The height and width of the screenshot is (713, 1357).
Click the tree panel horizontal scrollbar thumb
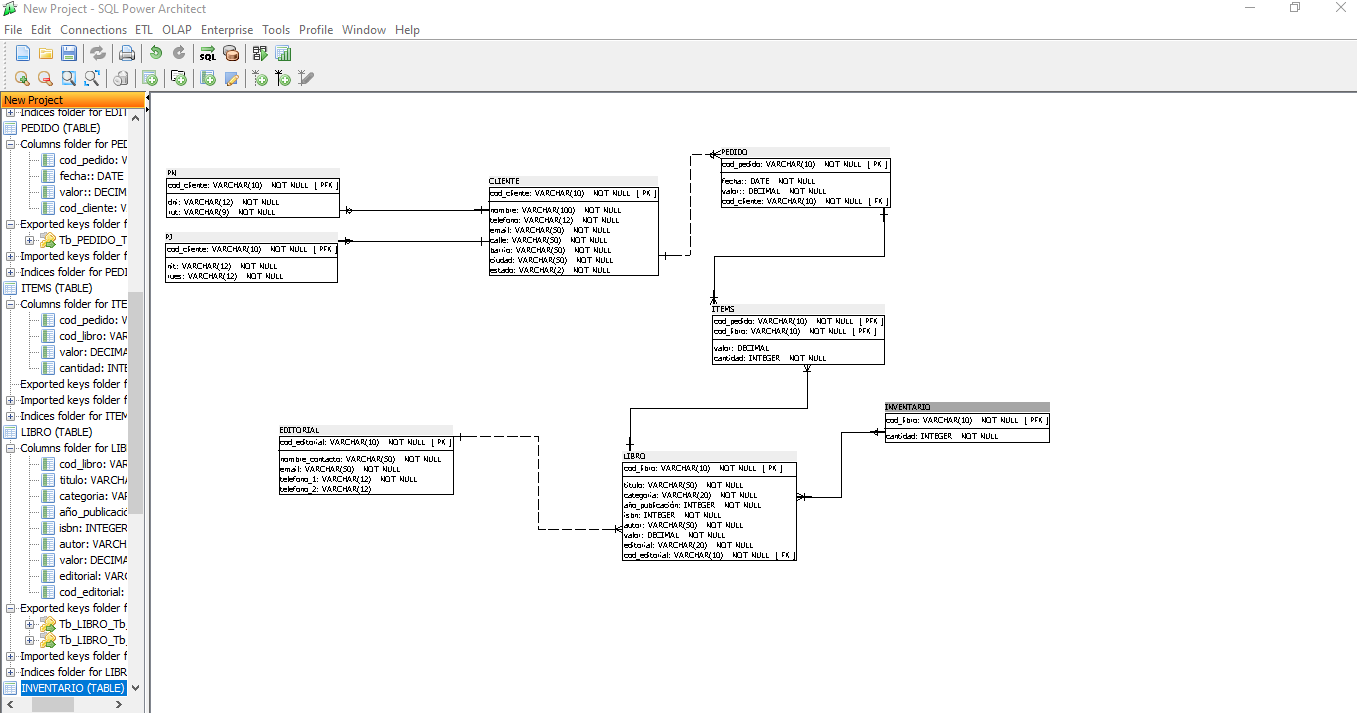click(54, 704)
